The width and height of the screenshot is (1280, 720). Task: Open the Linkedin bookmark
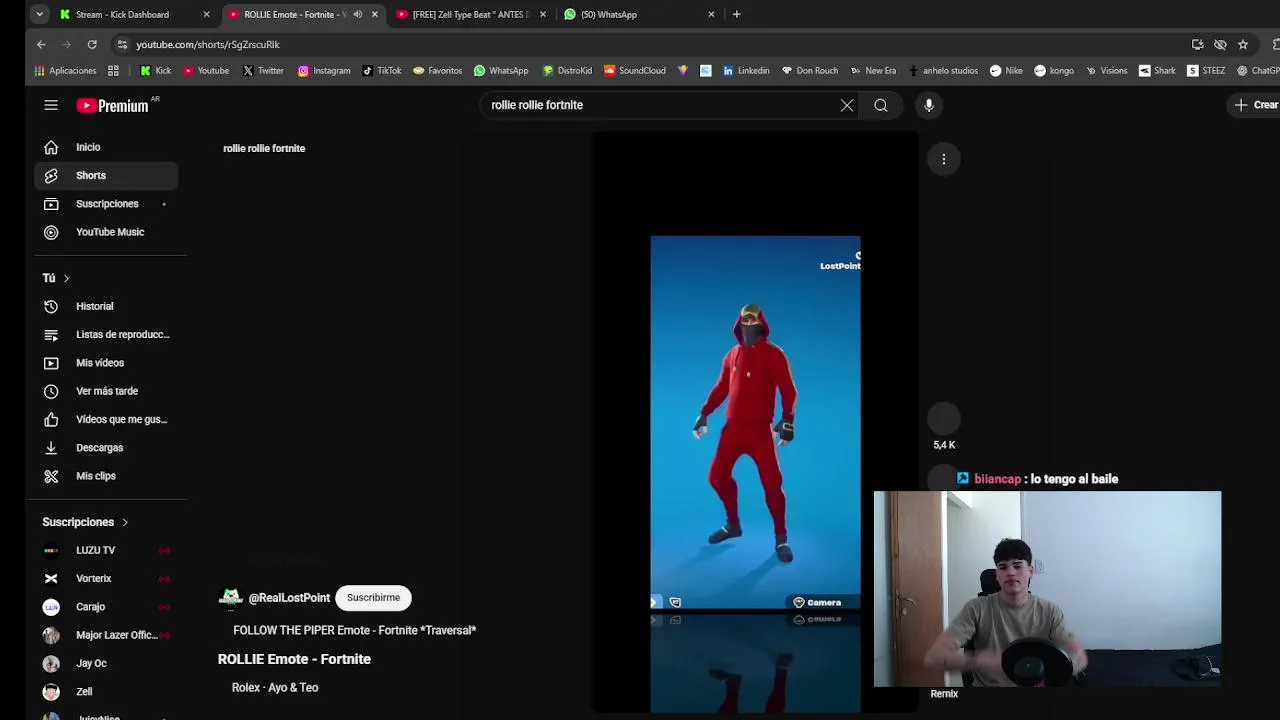[x=746, y=71]
